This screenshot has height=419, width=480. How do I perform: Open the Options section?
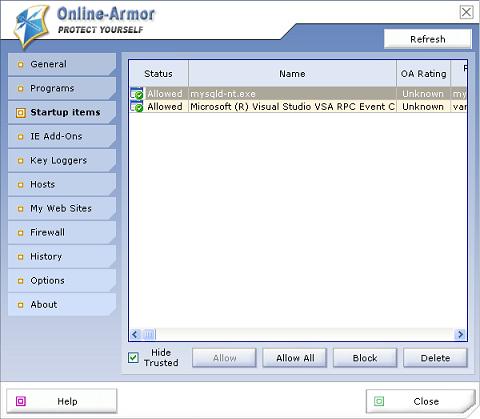pos(62,280)
